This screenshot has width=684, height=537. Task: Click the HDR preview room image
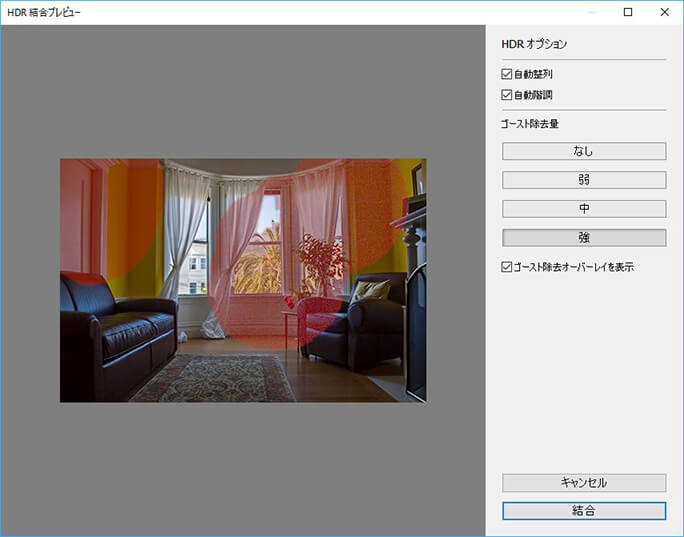click(x=243, y=280)
